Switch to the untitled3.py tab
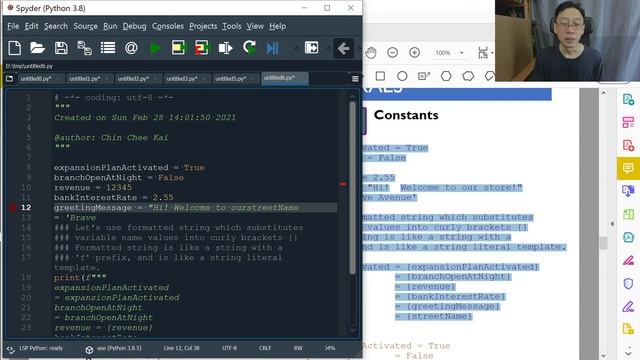Image resolution: width=640 pixels, height=360 pixels. coord(186,79)
